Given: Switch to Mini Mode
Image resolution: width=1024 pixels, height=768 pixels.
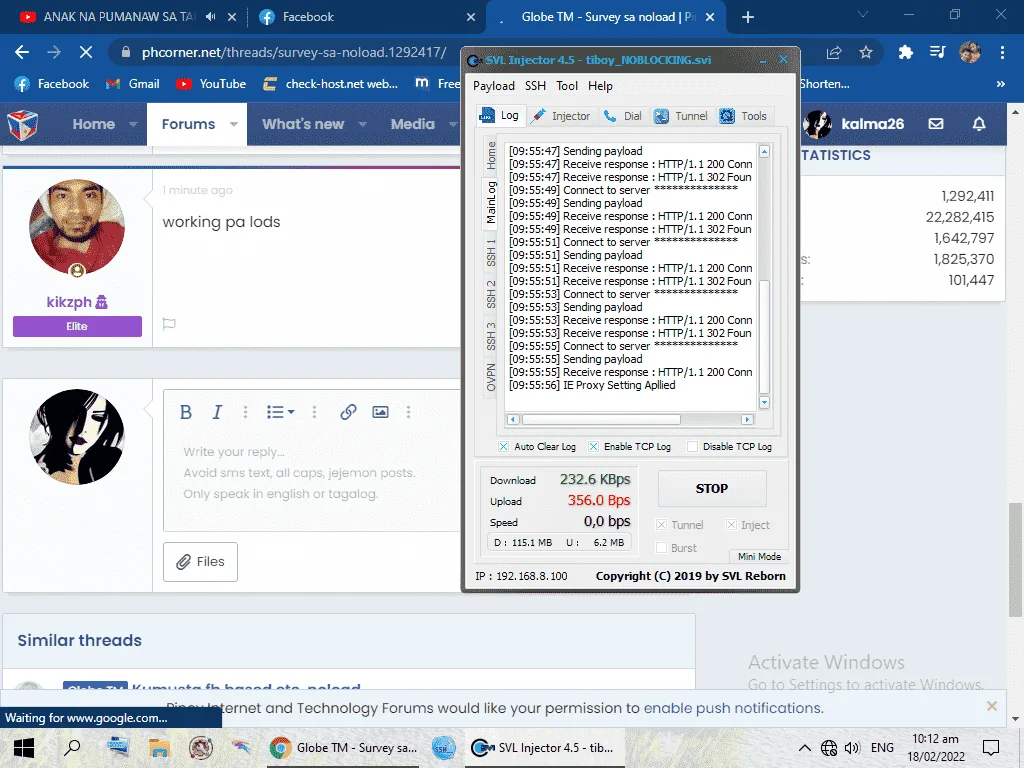Looking at the screenshot, I should click(x=759, y=556).
